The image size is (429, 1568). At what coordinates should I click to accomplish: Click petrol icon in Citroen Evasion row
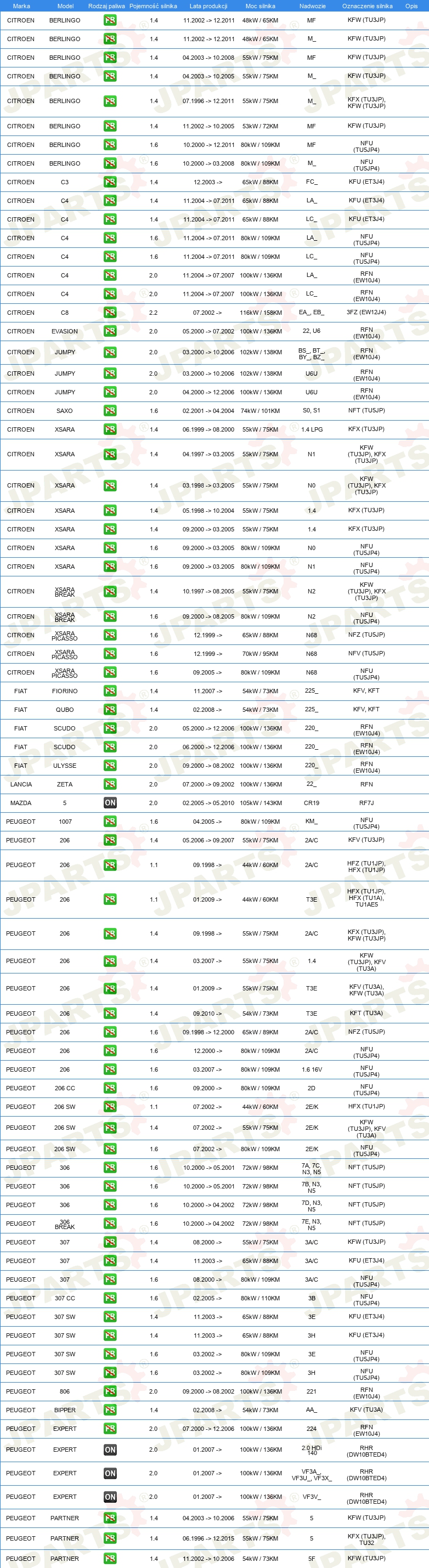tap(110, 332)
